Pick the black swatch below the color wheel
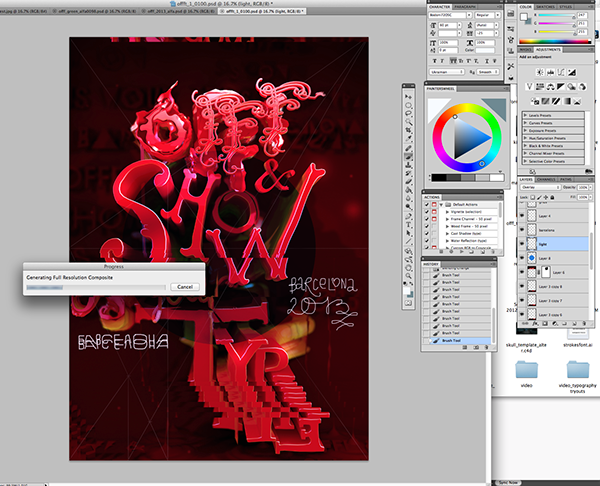 [439, 178]
